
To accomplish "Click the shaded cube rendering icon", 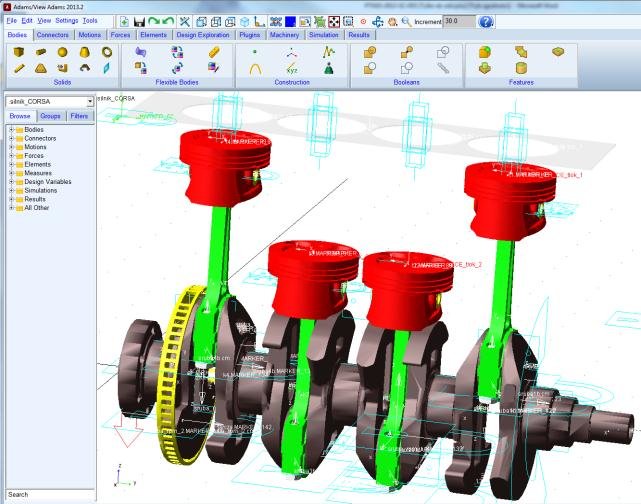I will tap(244, 22).
